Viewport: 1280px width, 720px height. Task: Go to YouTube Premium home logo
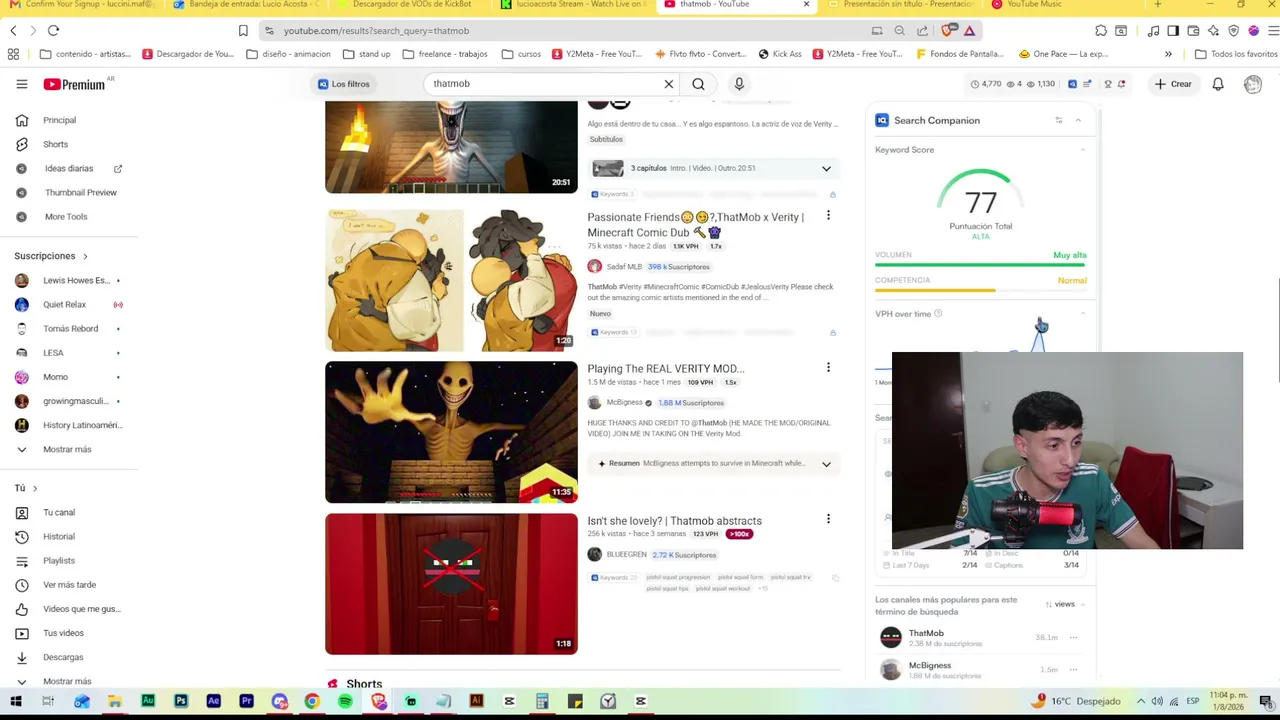(x=74, y=84)
